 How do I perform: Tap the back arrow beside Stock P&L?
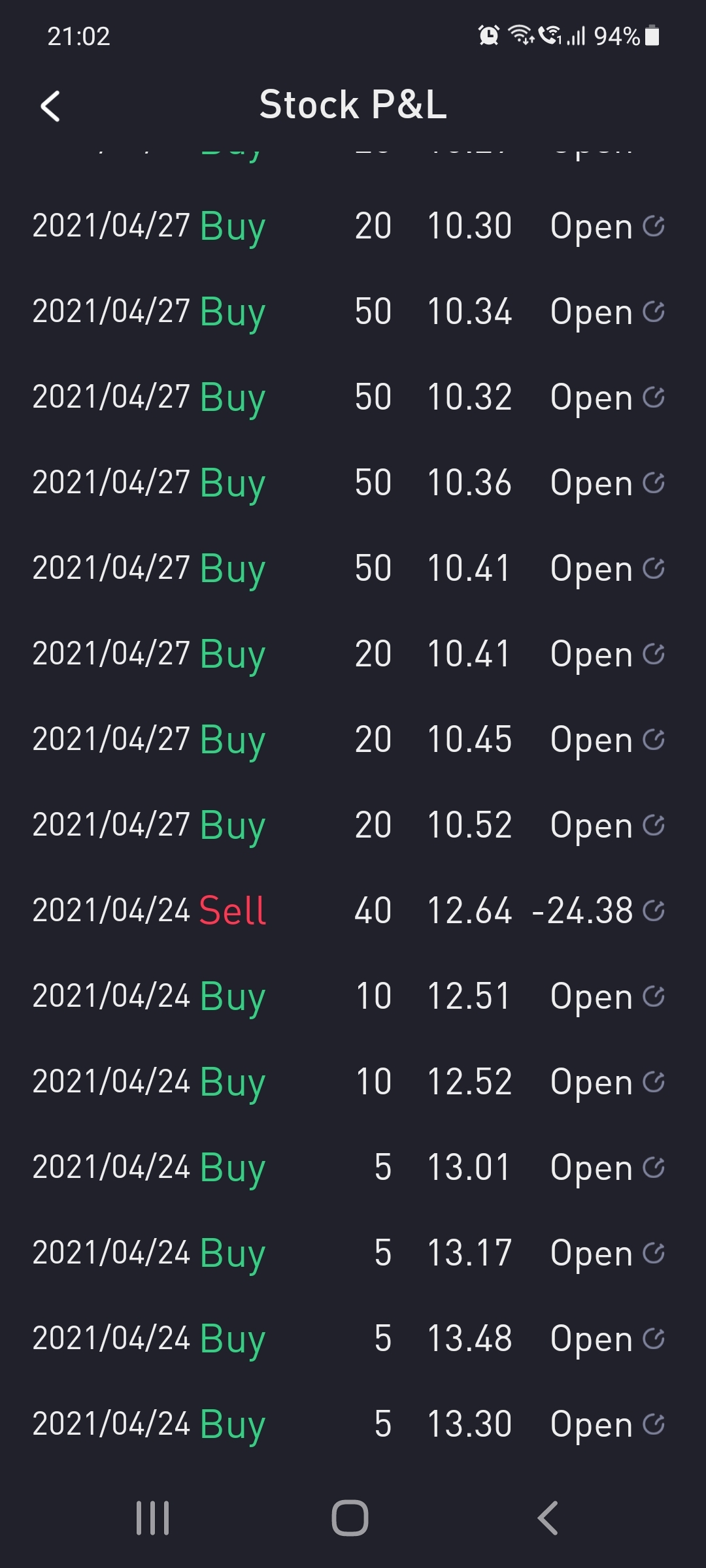click(x=50, y=106)
